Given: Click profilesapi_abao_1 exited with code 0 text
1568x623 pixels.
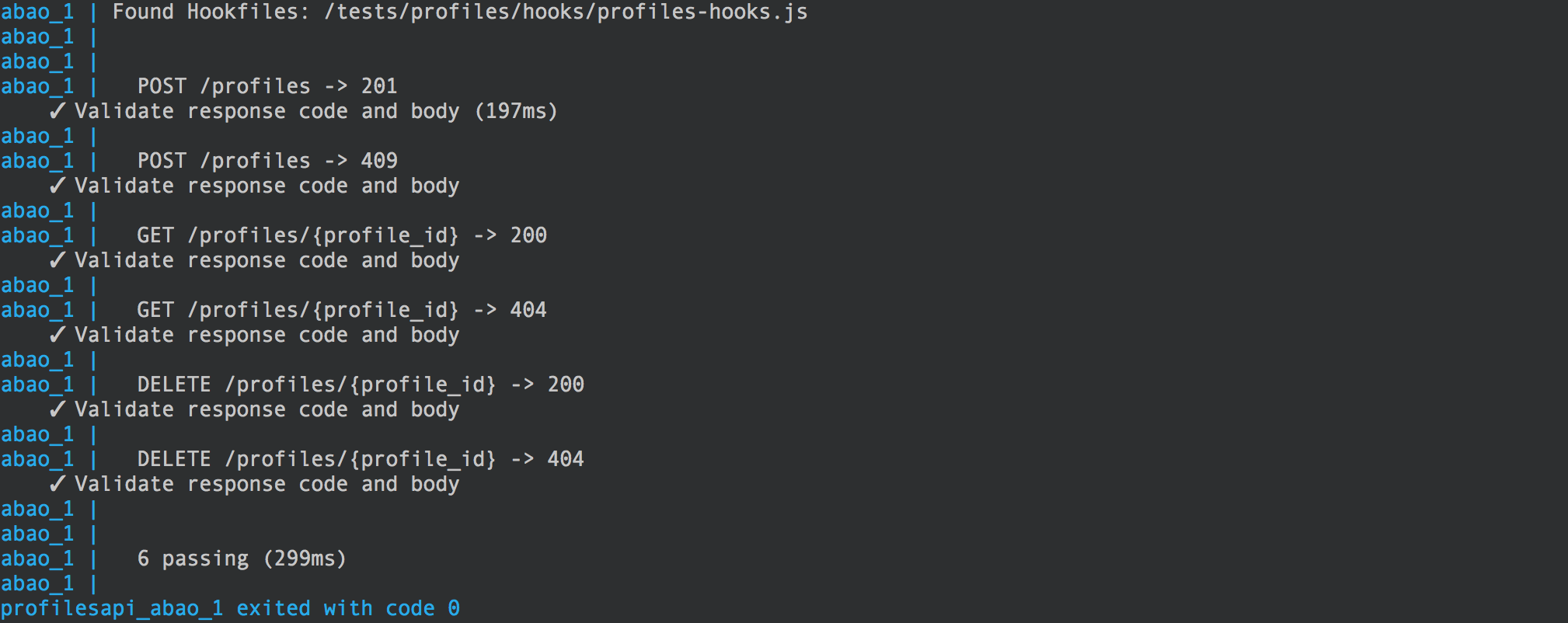Looking at the screenshot, I should point(230,608).
